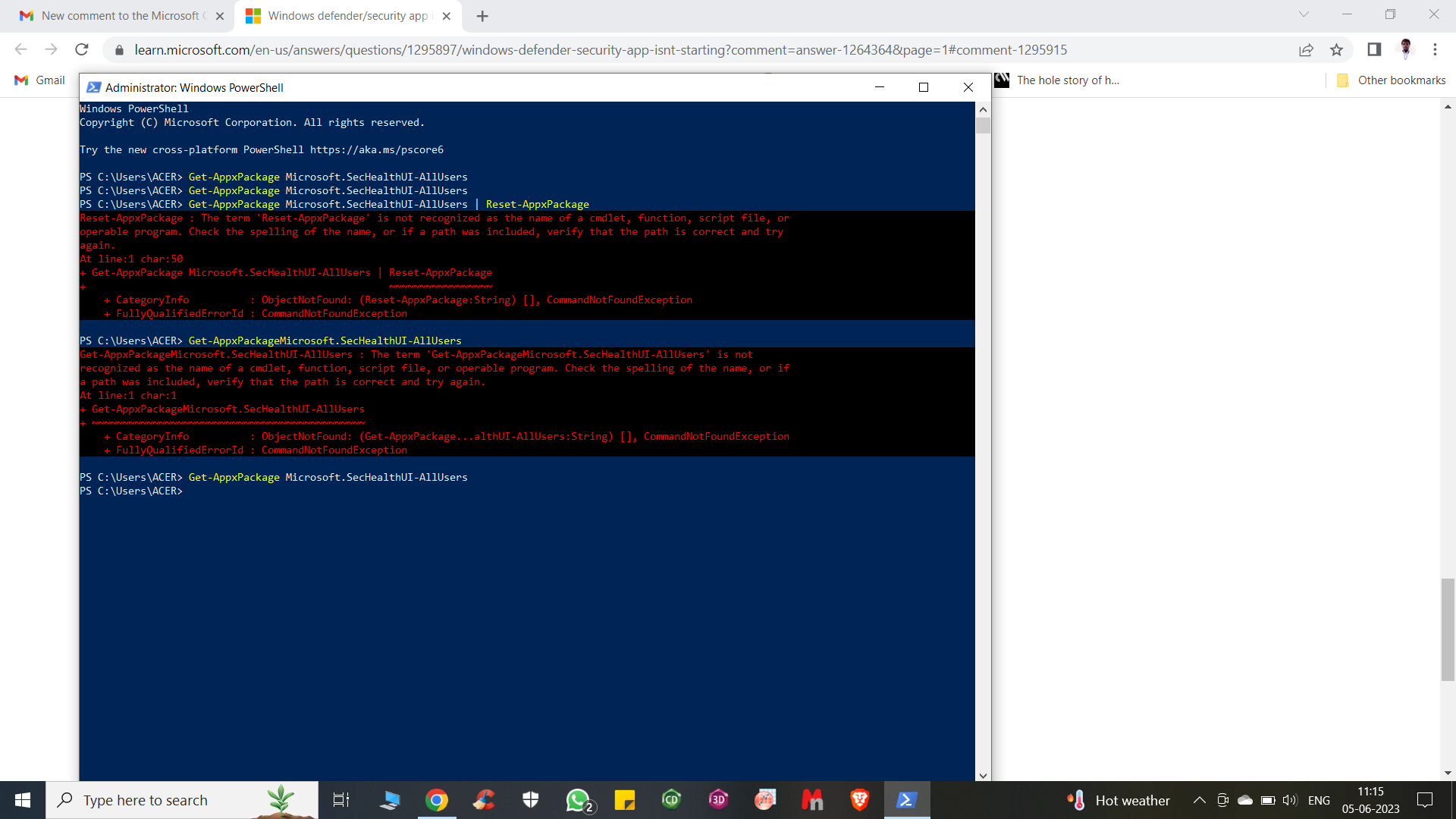
Task: Restore down the Chrome window
Action: coord(1390,14)
